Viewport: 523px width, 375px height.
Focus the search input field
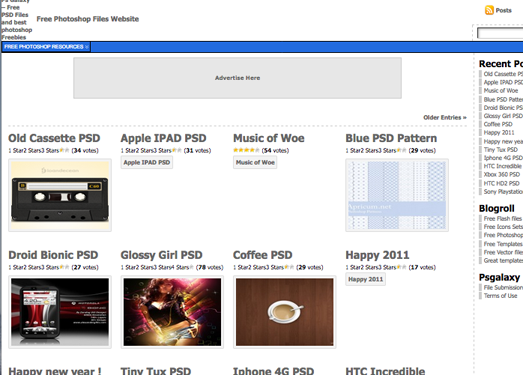point(500,33)
